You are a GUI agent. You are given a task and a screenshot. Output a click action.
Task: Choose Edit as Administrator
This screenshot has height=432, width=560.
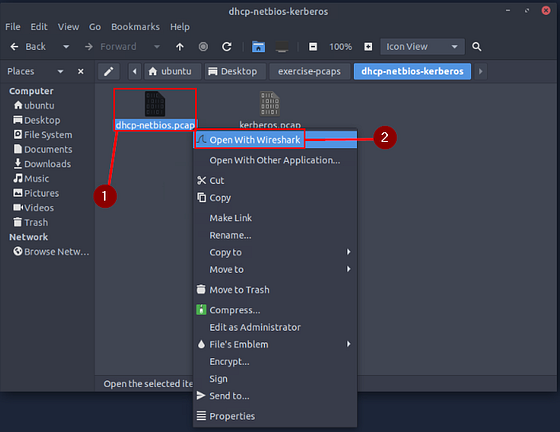[275, 327]
